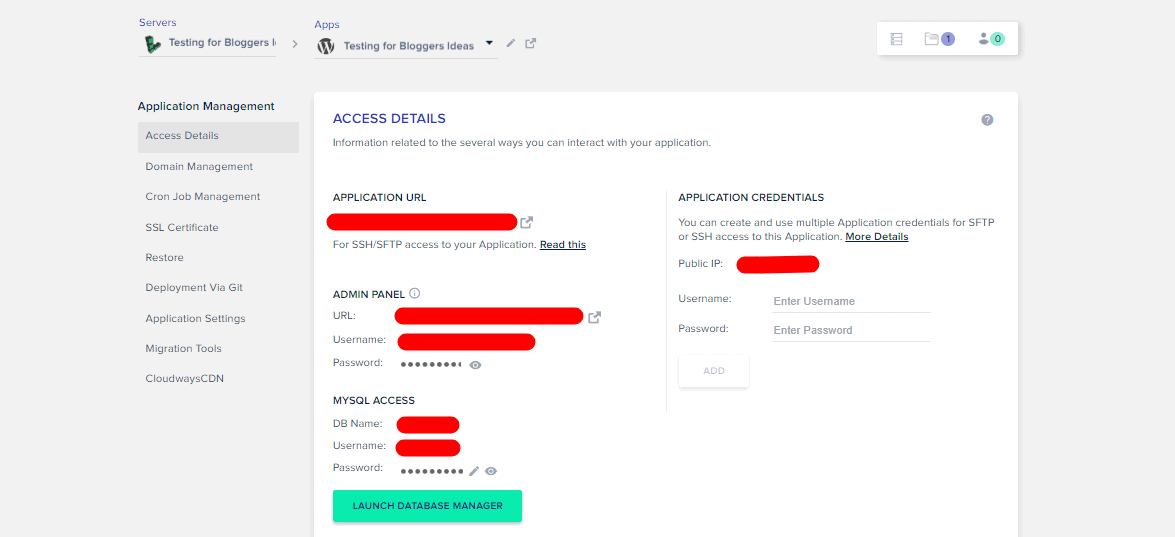
Task: Click the redacted Admin Panel username
Action: coord(466,342)
